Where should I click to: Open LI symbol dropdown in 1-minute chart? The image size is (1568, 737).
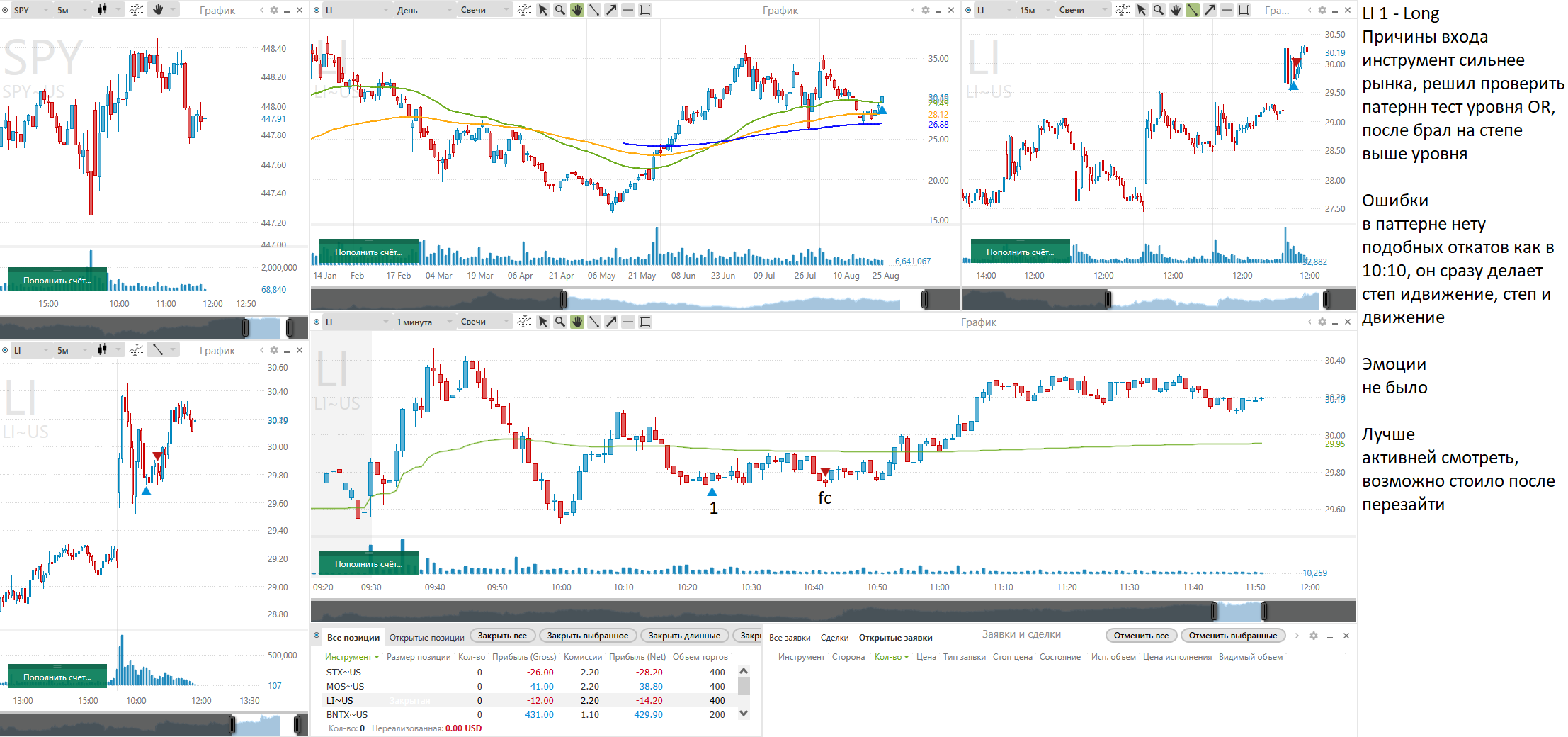(x=356, y=322)
